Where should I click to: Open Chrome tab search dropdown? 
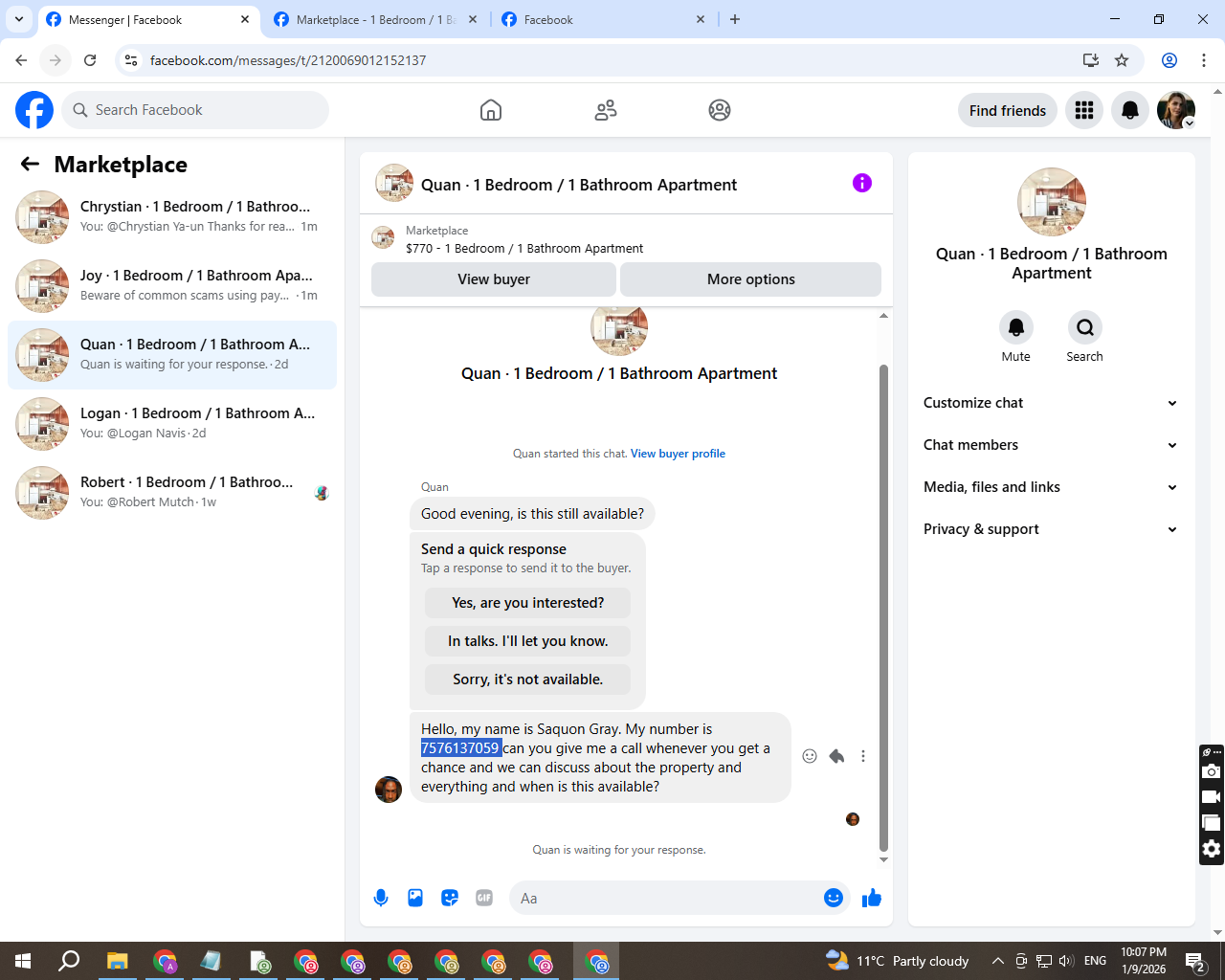click(x=18, y=19)
